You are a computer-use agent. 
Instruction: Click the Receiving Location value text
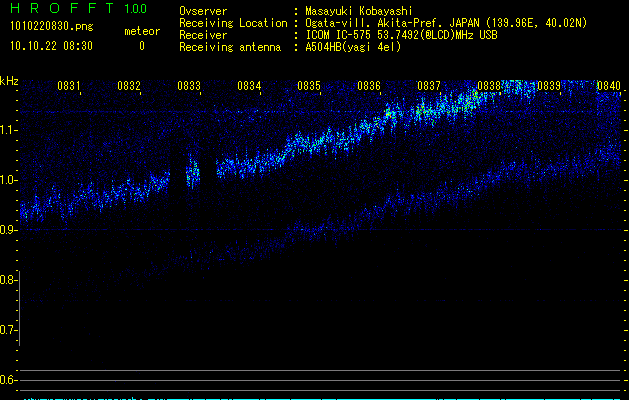(x=446, y=23)
